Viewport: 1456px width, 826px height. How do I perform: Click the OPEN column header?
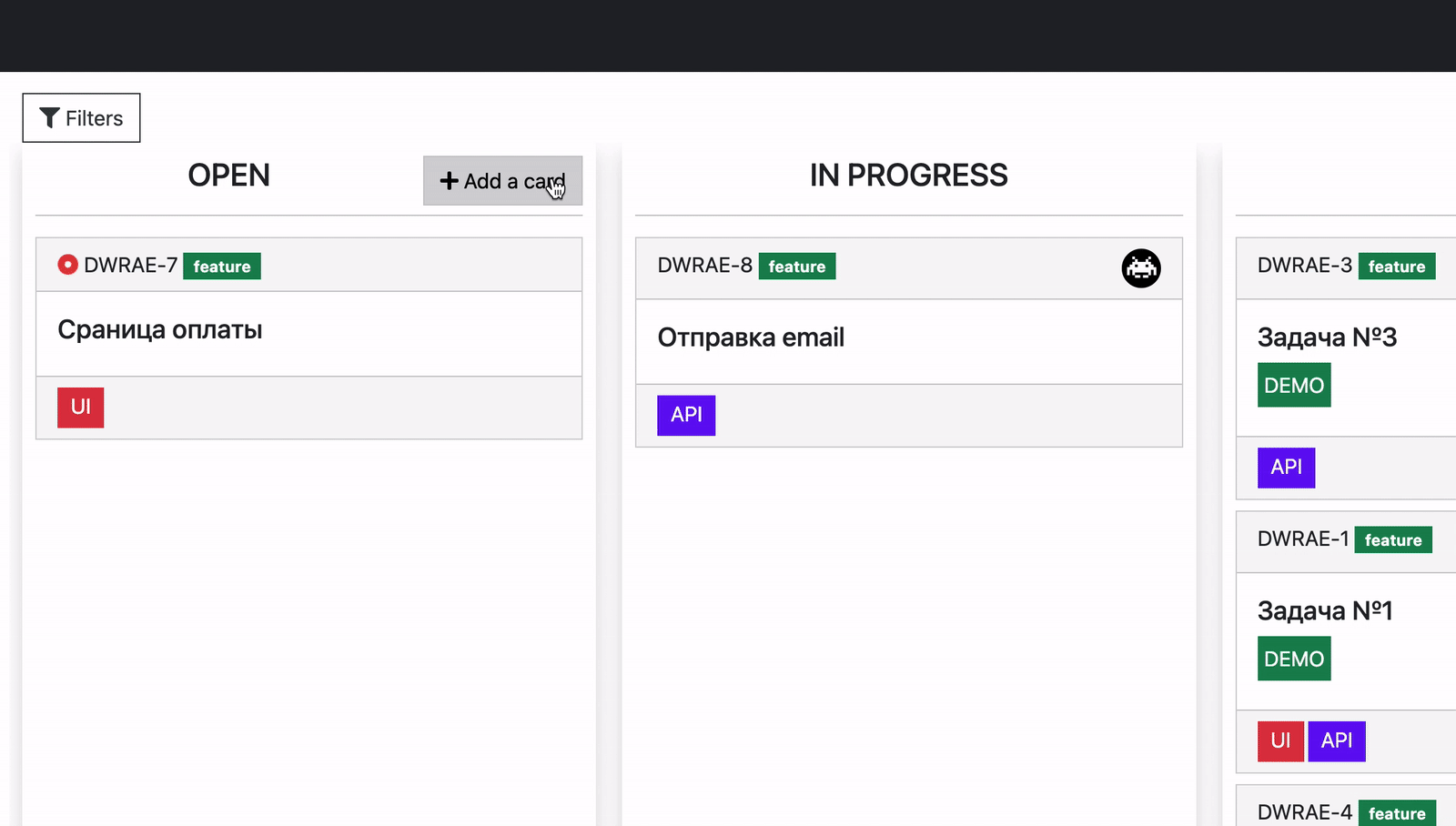(228, 176)
